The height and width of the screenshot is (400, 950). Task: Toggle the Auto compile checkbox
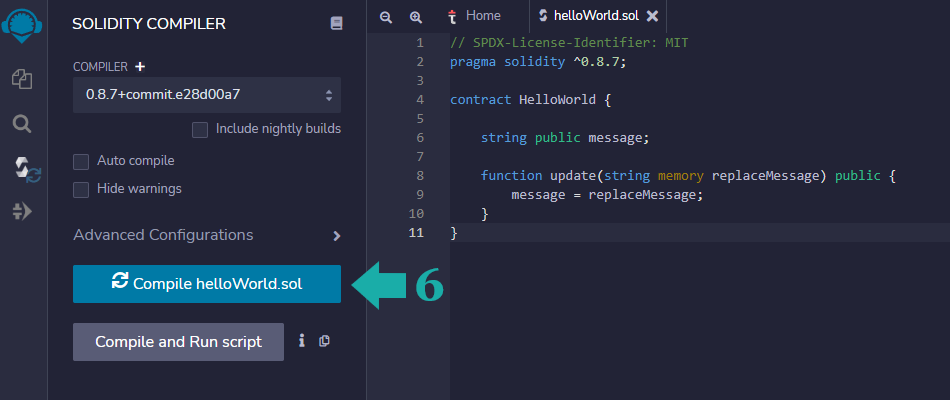[x=82, y=161]
